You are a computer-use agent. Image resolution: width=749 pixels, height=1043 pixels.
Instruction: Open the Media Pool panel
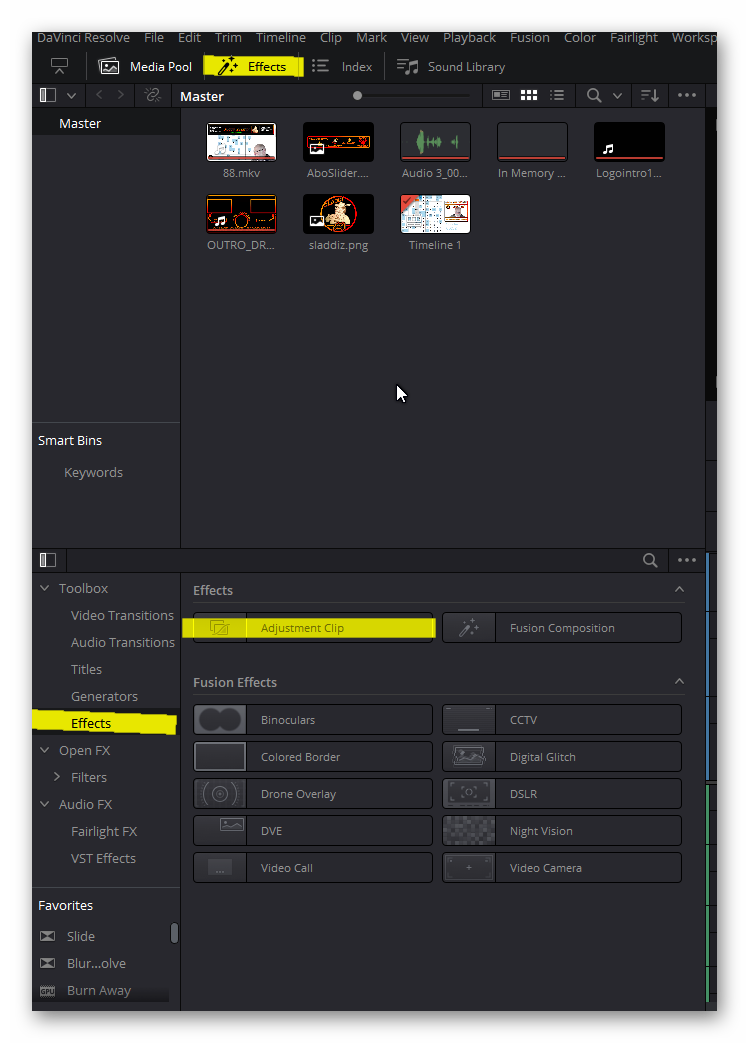pos(146,67)
